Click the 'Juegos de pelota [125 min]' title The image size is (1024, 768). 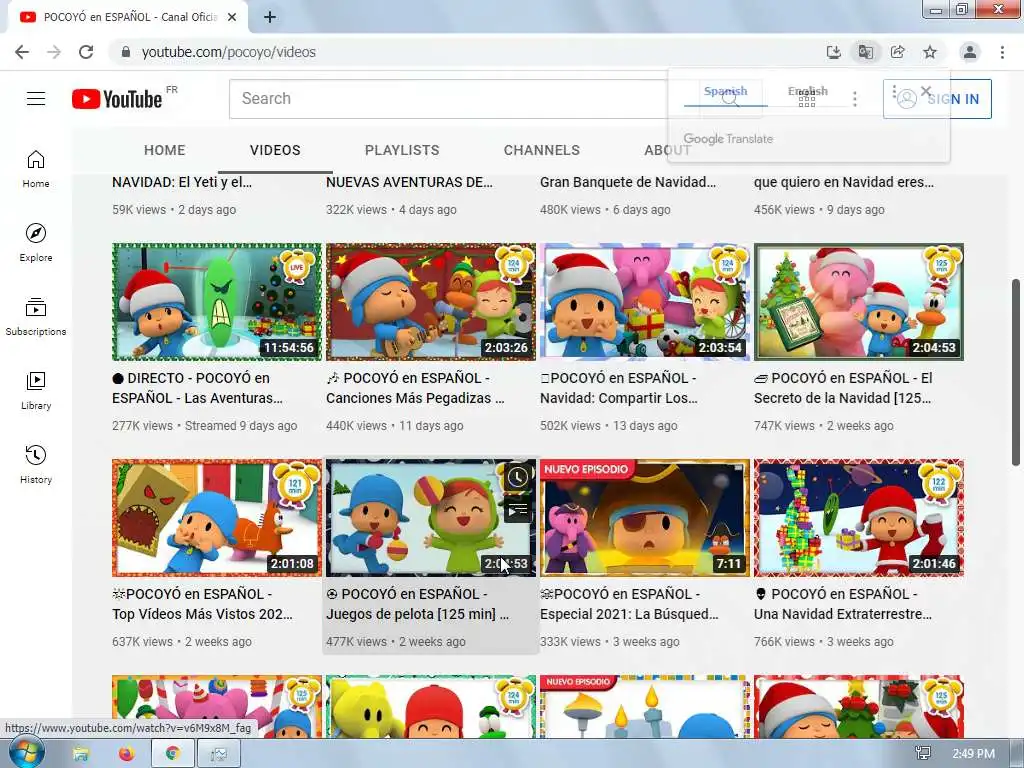click(x=417, y=604)
